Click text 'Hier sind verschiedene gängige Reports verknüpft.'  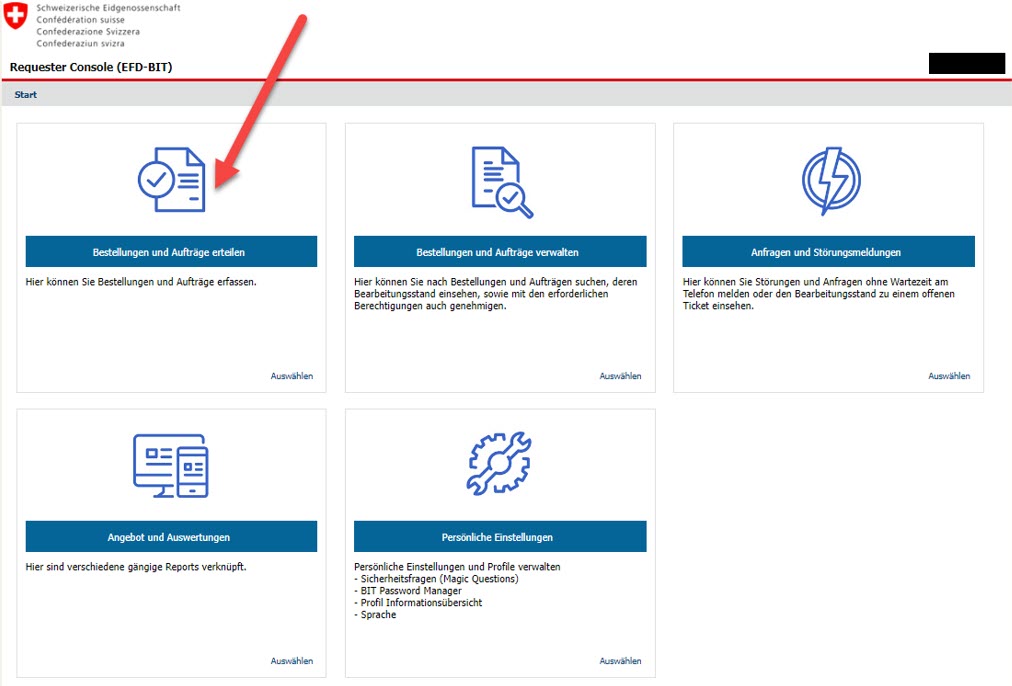[136, 567]
